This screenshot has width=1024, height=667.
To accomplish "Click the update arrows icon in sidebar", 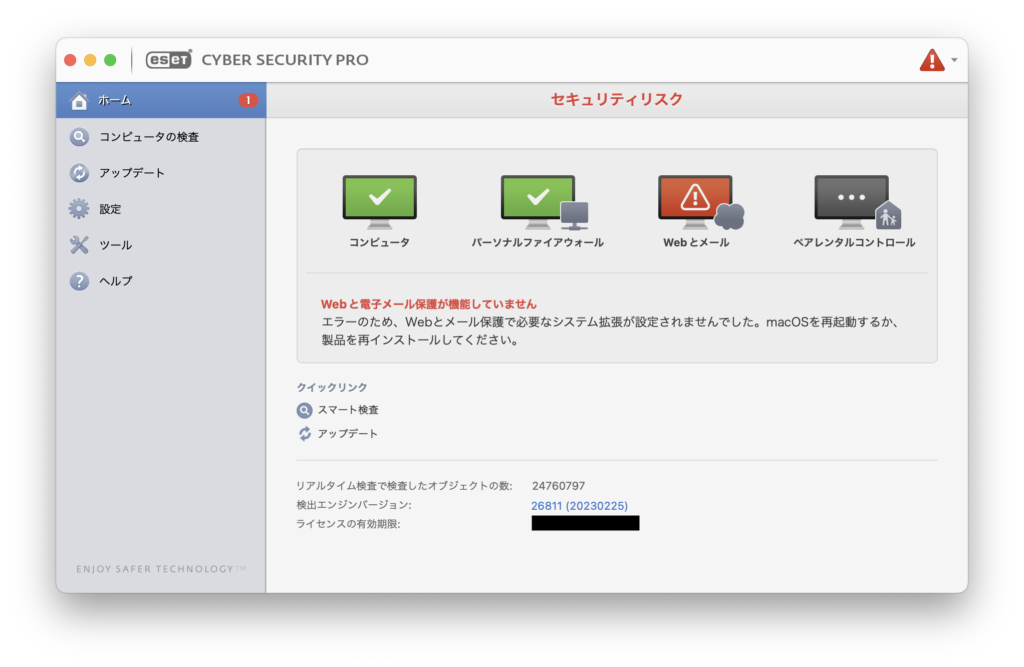I will pos(79,172).
